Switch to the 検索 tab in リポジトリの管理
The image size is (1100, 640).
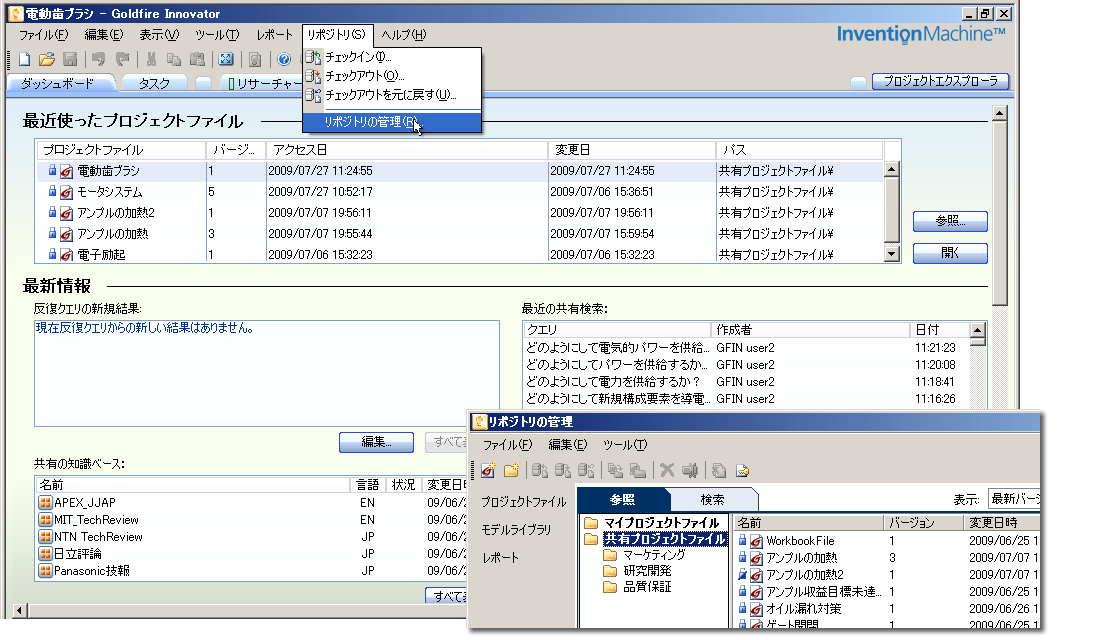[712, 499]
